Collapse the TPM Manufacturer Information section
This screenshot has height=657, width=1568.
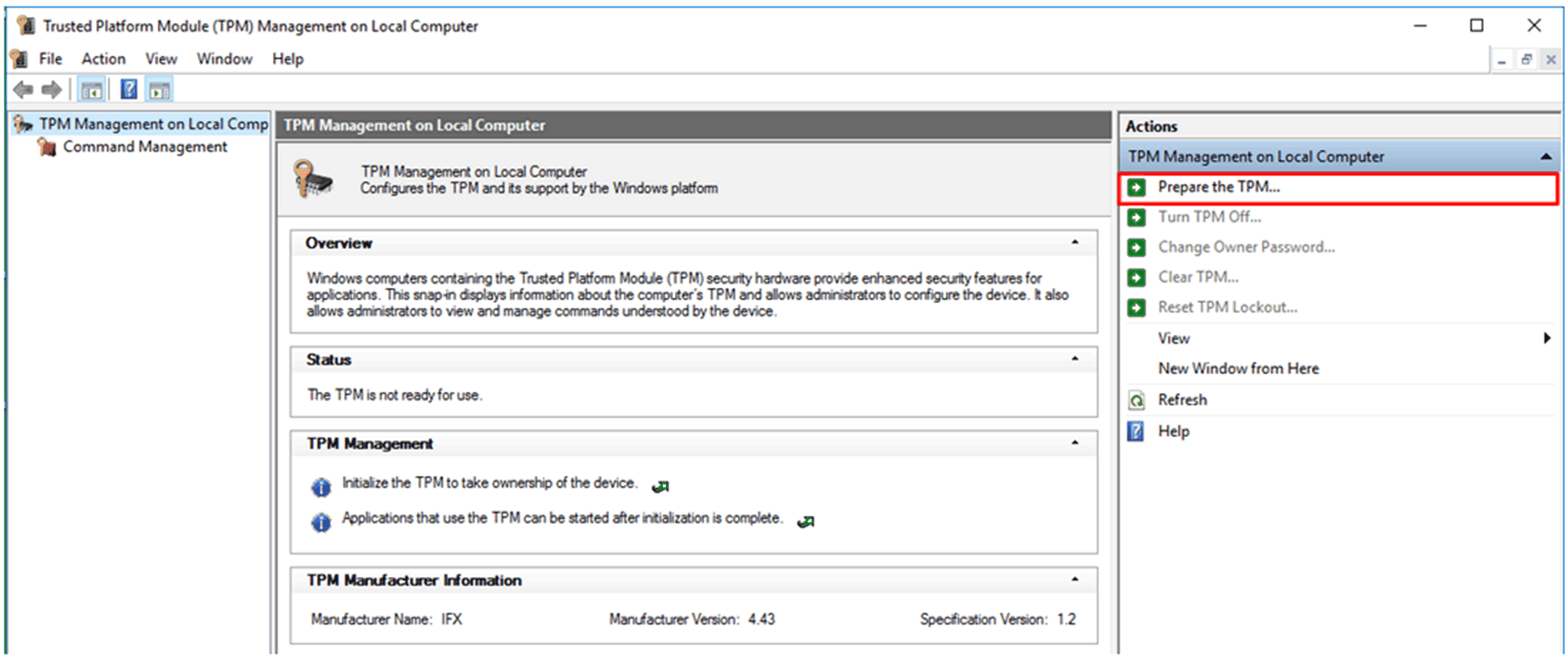[1074, 580]
